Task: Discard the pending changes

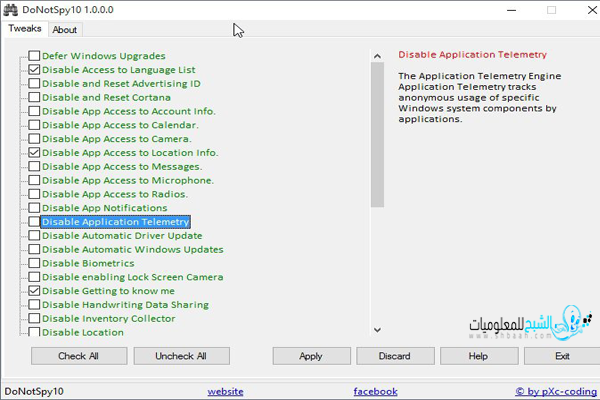Action: coord(395,356)
